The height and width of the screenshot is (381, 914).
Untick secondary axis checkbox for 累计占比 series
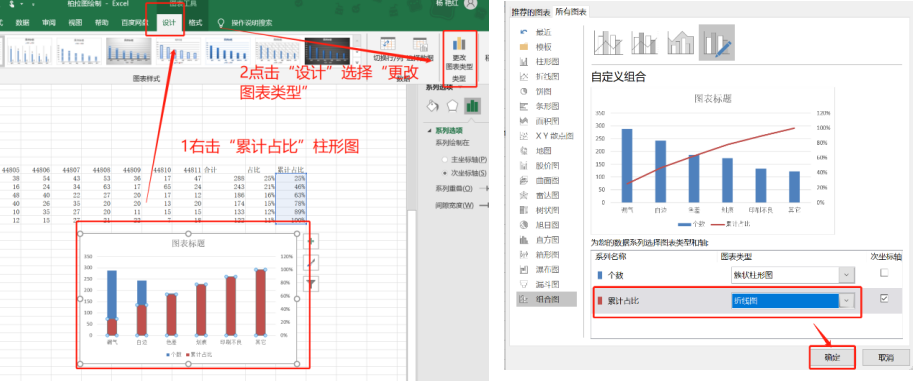[884, 298]
